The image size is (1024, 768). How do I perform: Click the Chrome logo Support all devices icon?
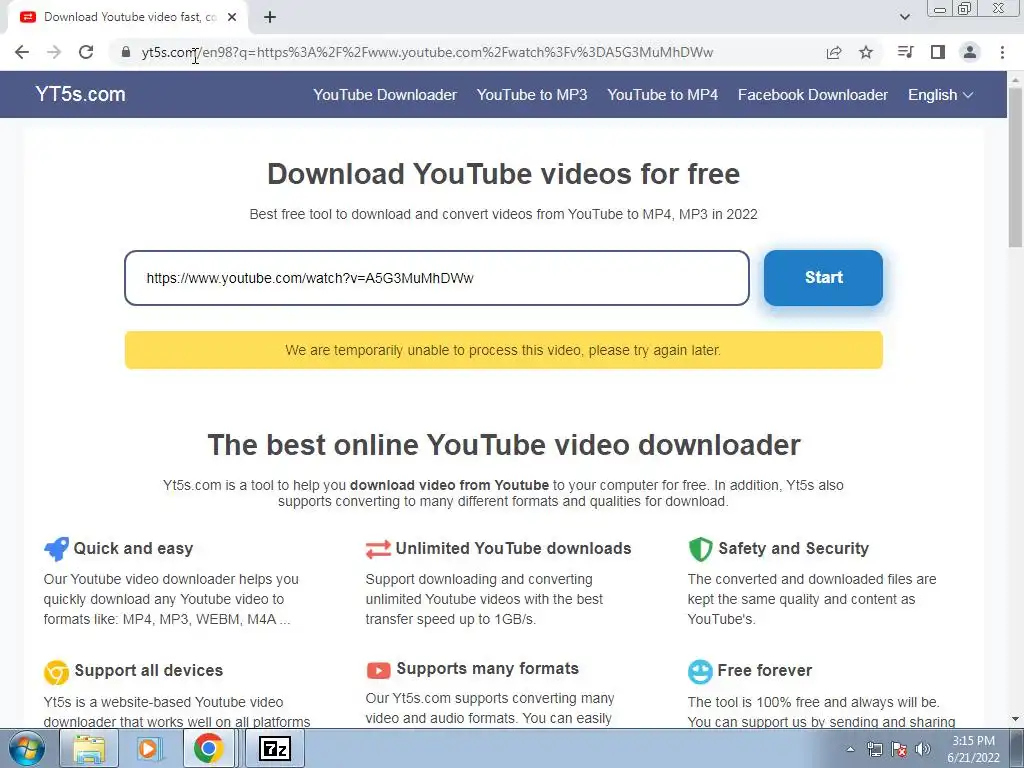pos(56,672)
